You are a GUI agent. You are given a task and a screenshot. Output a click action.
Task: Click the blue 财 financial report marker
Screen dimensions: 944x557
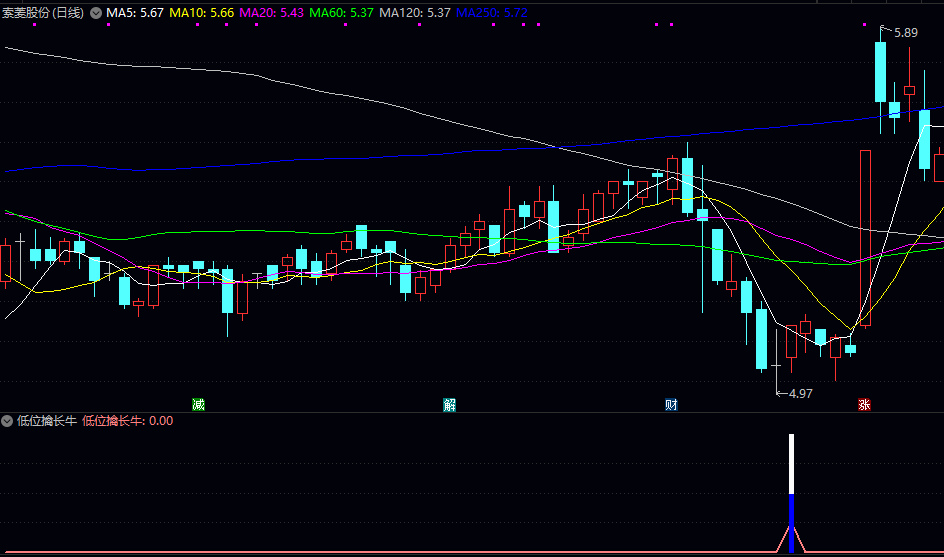click(x=671, y=405)
